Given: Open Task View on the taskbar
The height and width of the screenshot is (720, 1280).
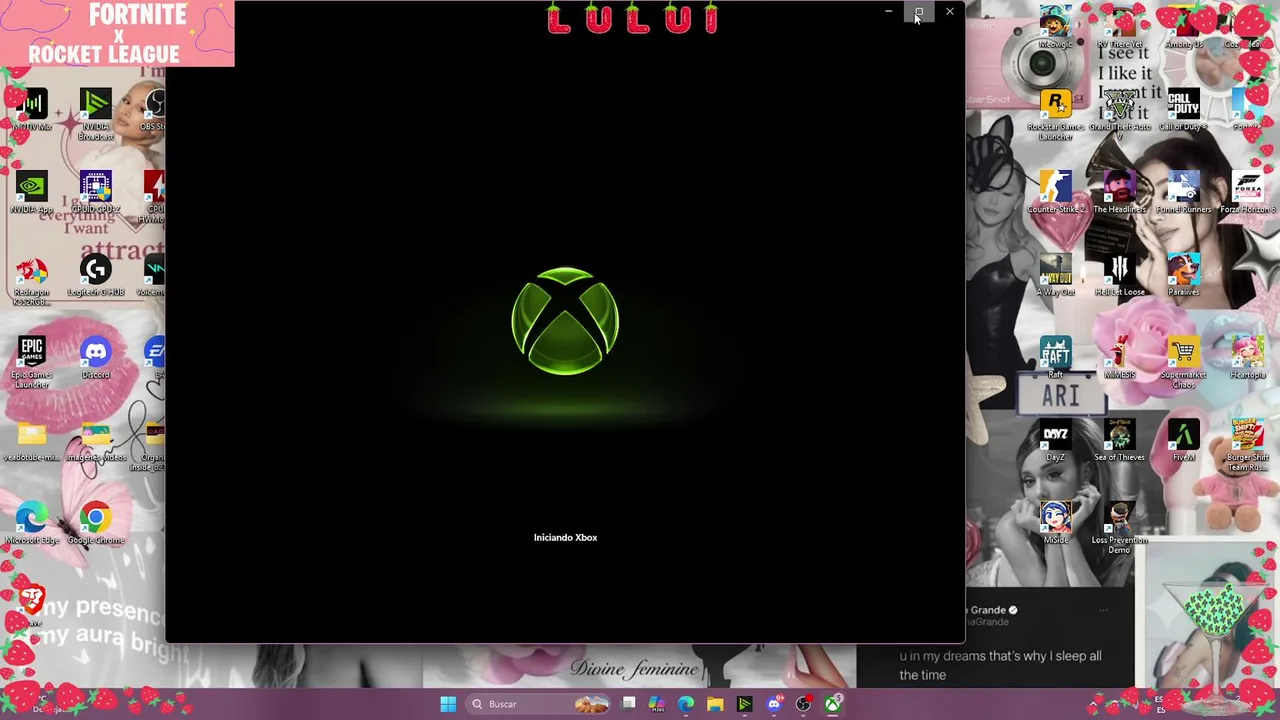Looking at the screenshot, I should tap(628, 704).
